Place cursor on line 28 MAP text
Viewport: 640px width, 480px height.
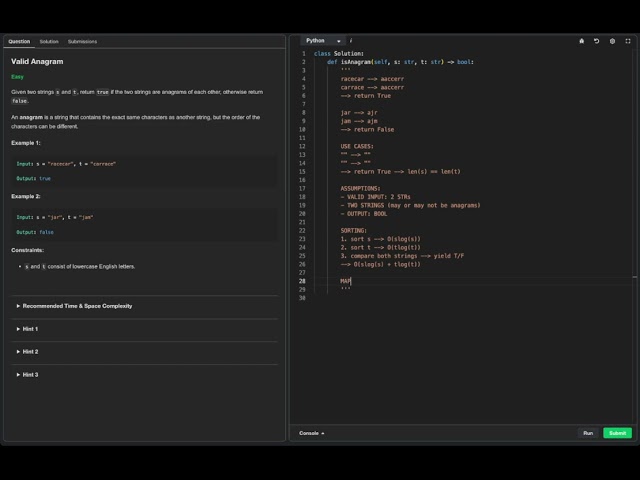pos(345,281)
